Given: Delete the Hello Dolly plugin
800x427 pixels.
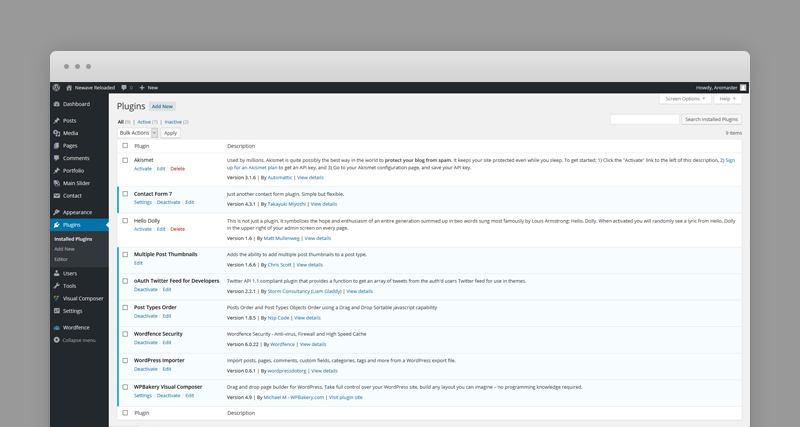Looking at the screenshot, I should 178,230.
